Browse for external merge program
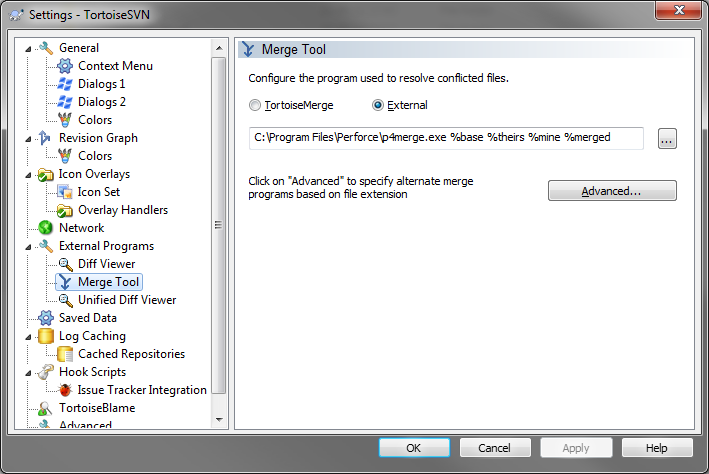709x474 pixels. (667, 139)
